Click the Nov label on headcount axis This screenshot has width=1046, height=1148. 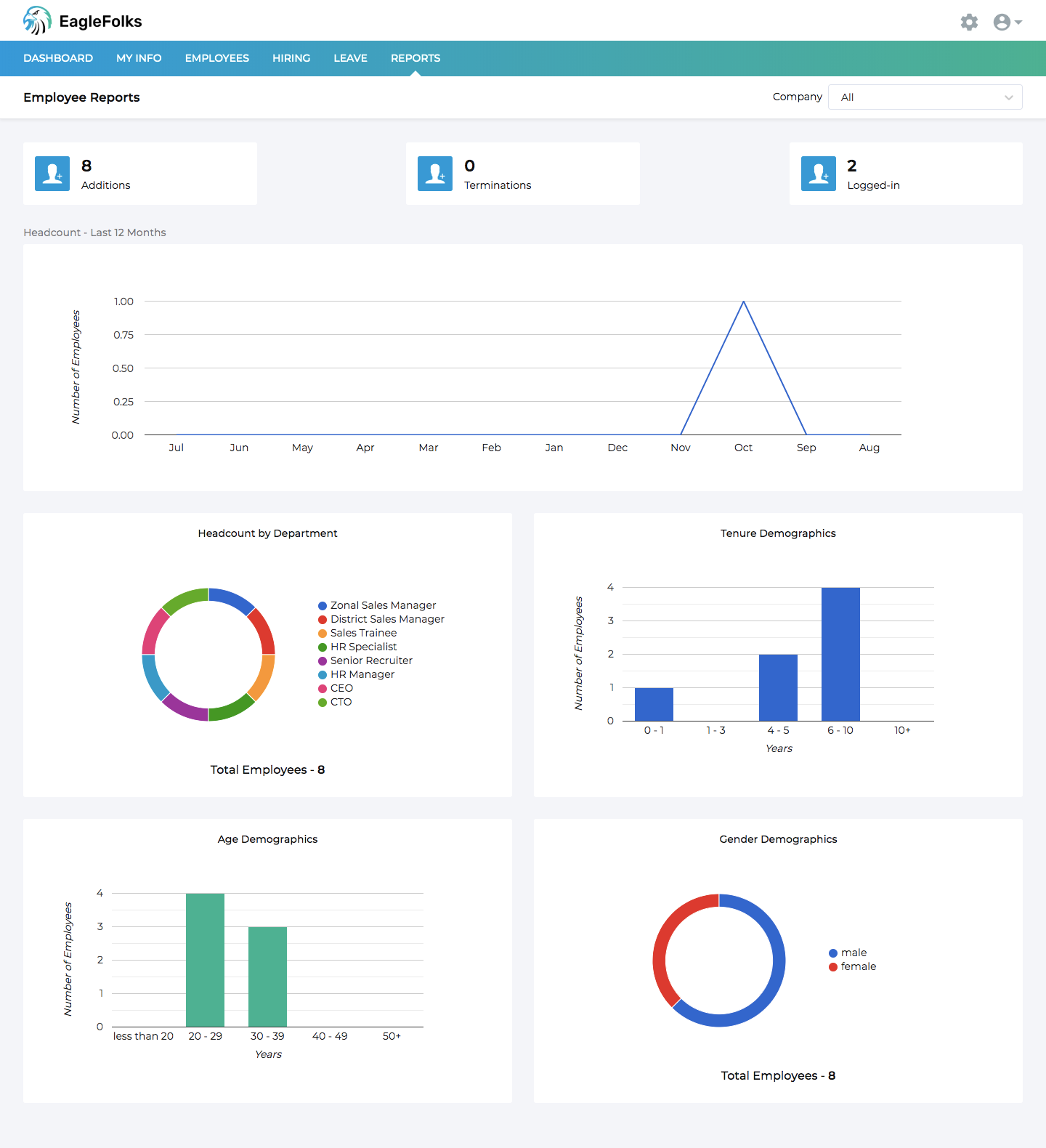pos(681,448)
